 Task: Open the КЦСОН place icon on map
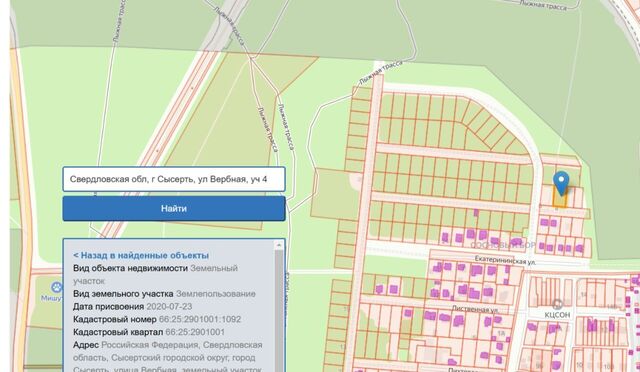pyautogui.click(x=557, y=304)
